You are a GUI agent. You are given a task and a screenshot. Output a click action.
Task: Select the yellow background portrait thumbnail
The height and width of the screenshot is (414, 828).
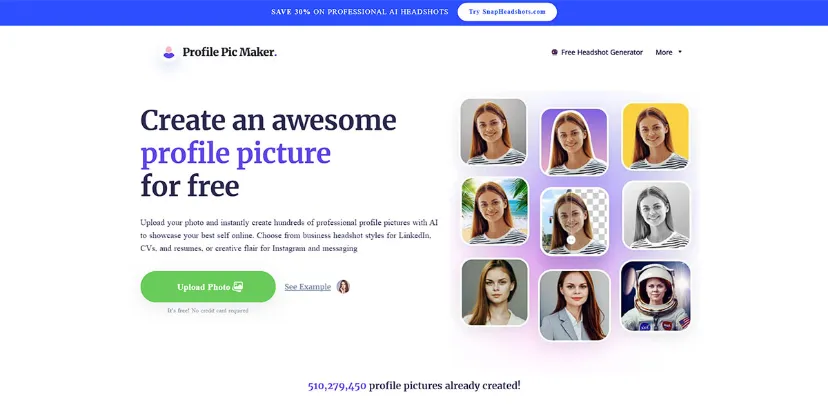point(655,136)
